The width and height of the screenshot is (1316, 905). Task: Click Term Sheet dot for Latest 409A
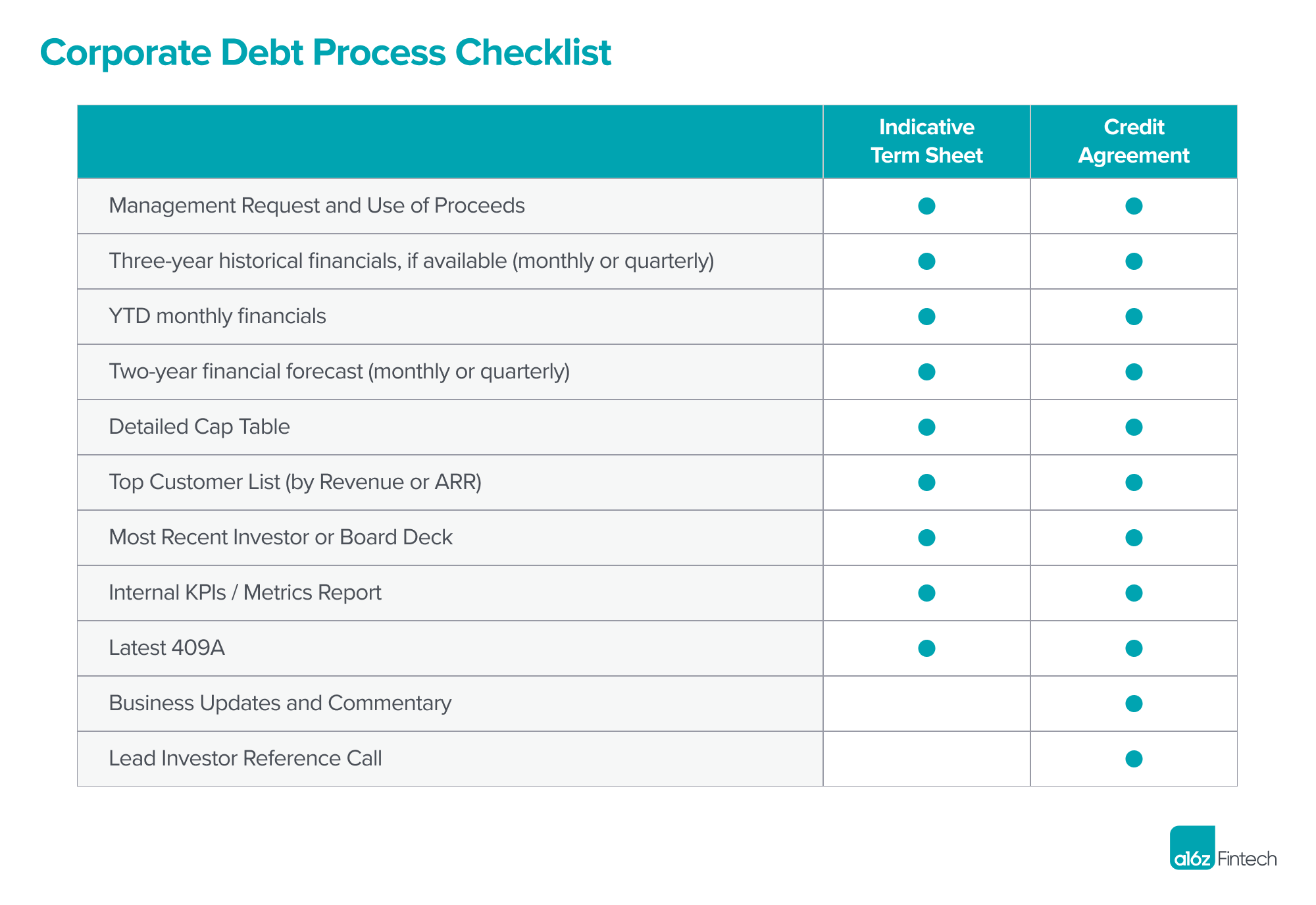926,648
